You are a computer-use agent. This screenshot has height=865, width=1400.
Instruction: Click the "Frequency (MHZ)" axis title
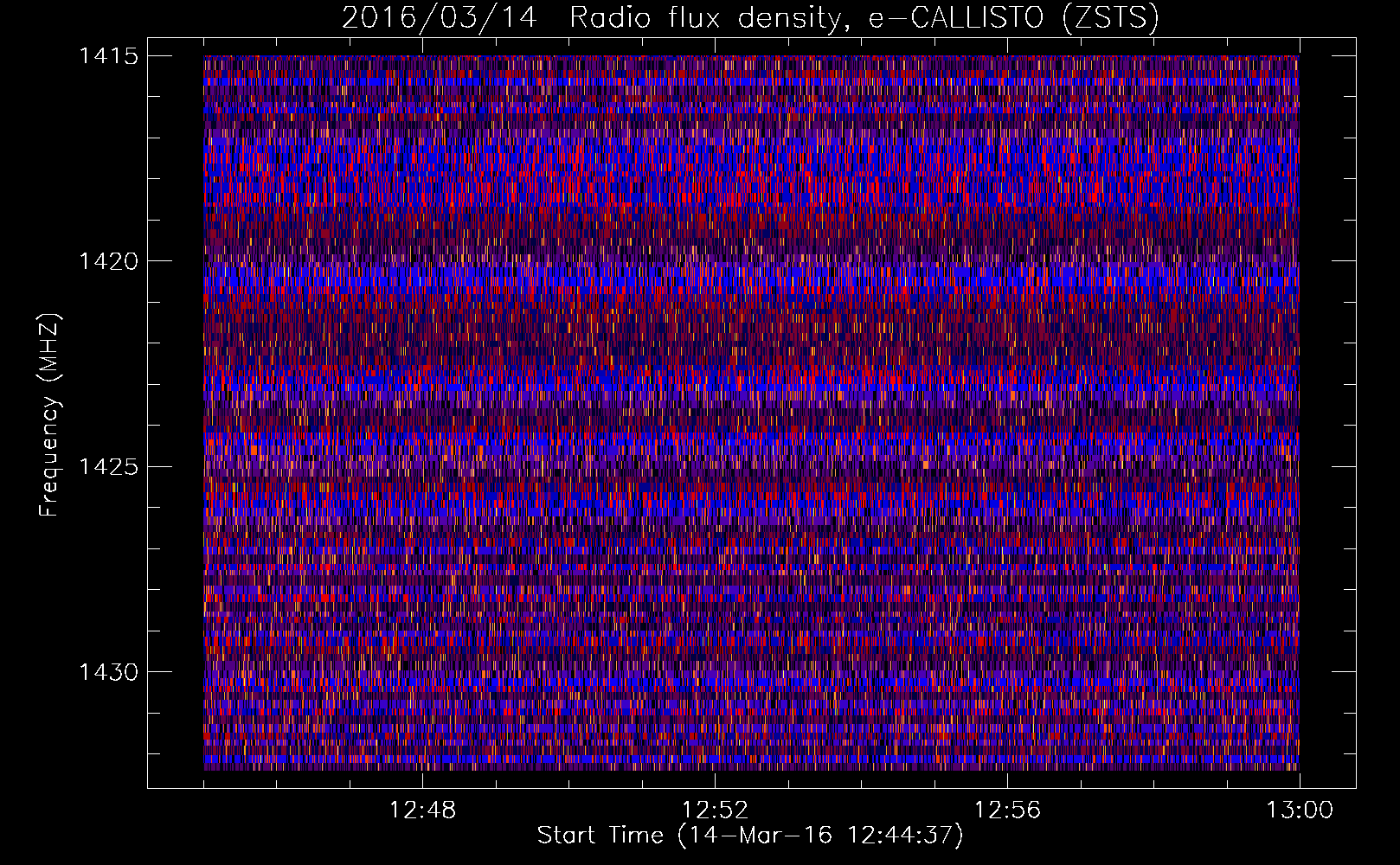(50, 414)
